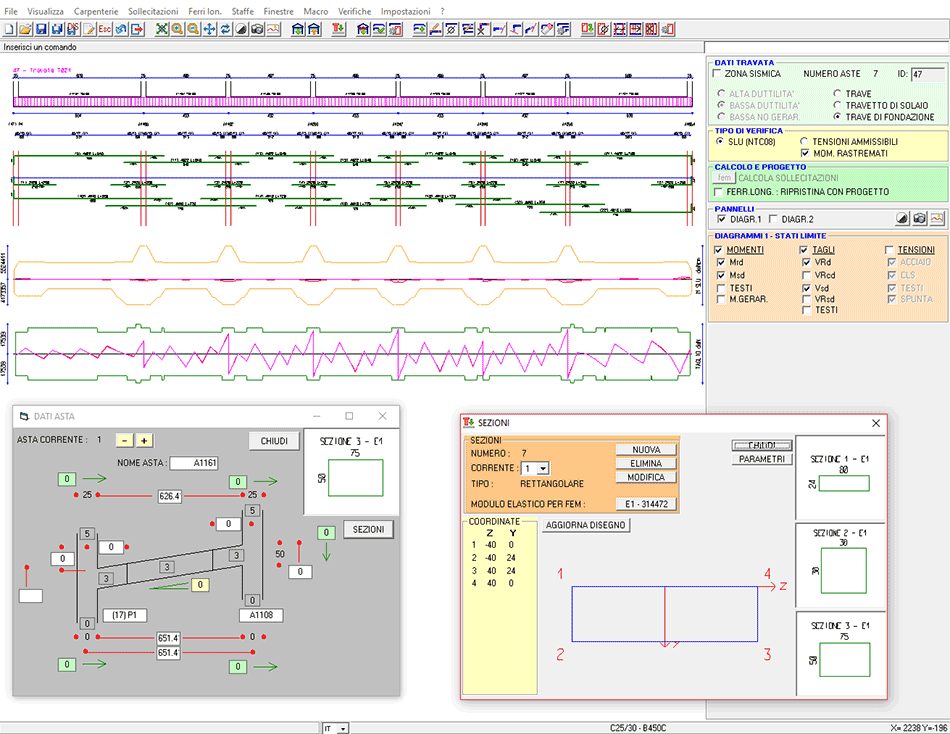This screenshot has height=734, width=950.
Task: Enable the ZONA SISMICA checkbox
Action: tap(717, 73)
